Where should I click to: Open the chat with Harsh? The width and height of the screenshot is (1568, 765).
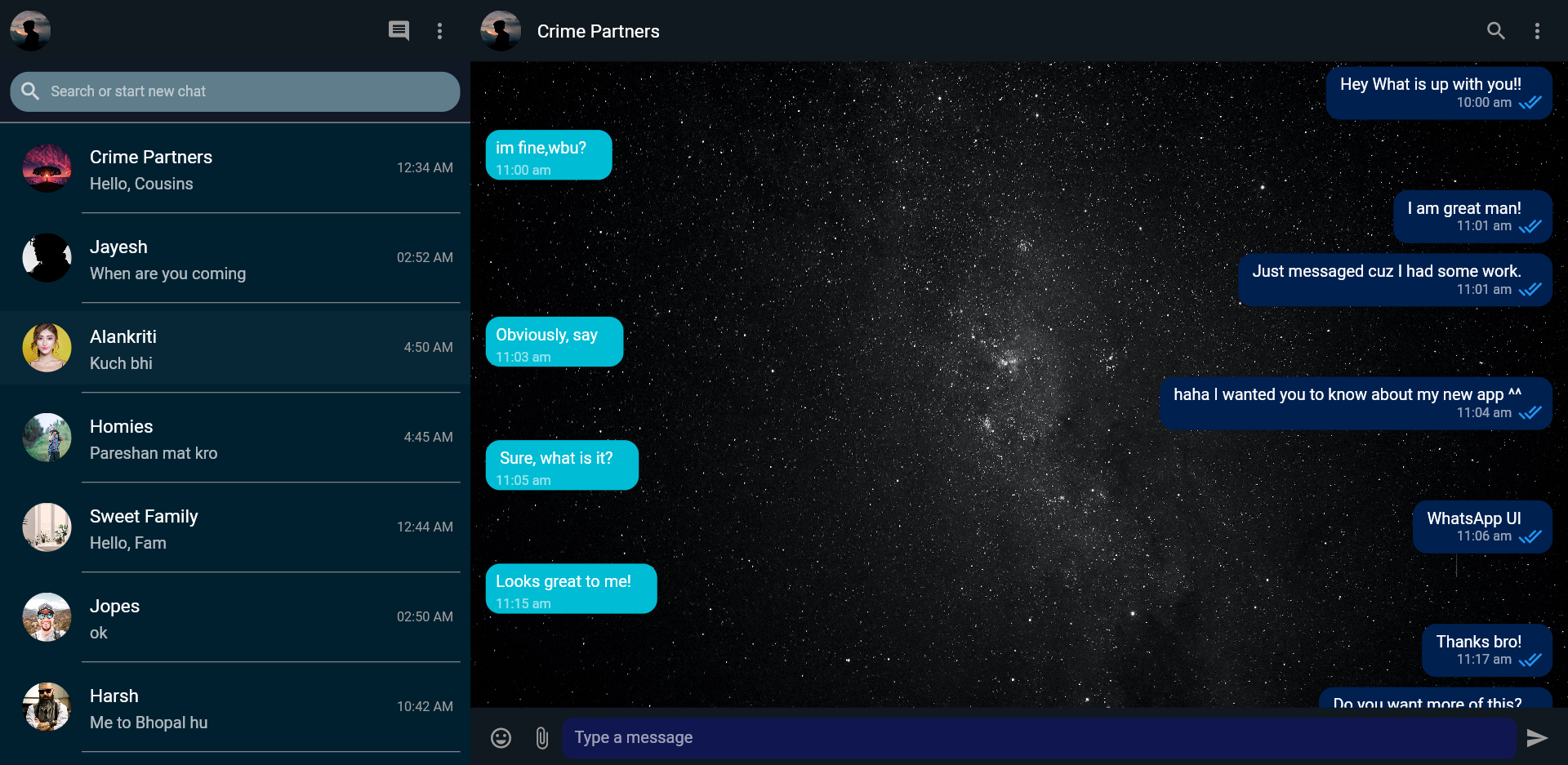coord(235,707)
